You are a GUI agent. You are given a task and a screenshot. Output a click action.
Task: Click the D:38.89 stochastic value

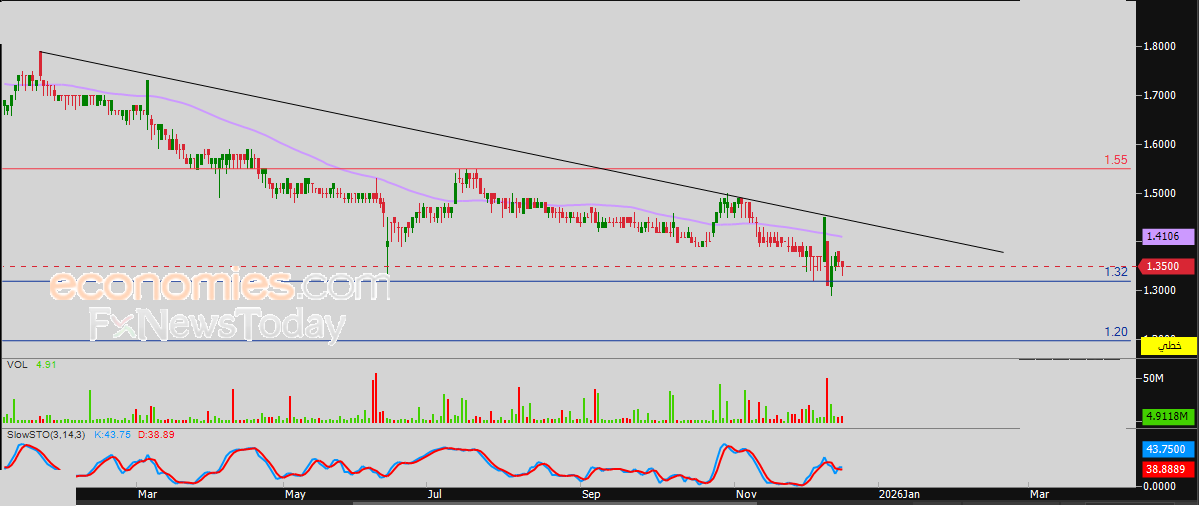tap(155, 434)
